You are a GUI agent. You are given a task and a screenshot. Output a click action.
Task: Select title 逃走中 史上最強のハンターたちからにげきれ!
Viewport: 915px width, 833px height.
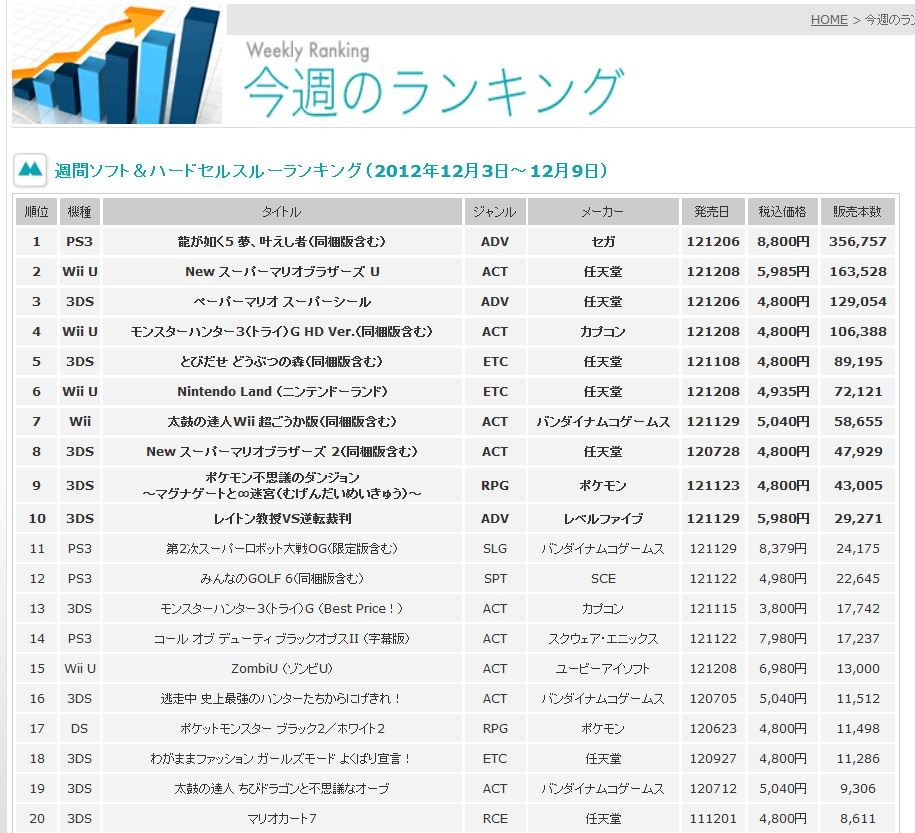pos(282,699)
